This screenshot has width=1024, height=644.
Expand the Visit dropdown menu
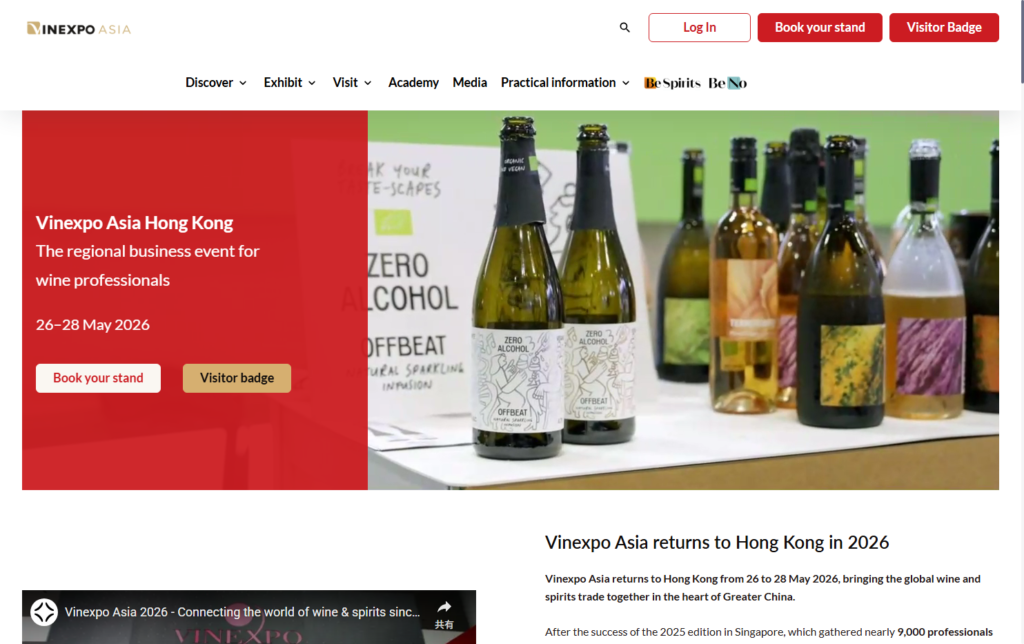point(351,83)
